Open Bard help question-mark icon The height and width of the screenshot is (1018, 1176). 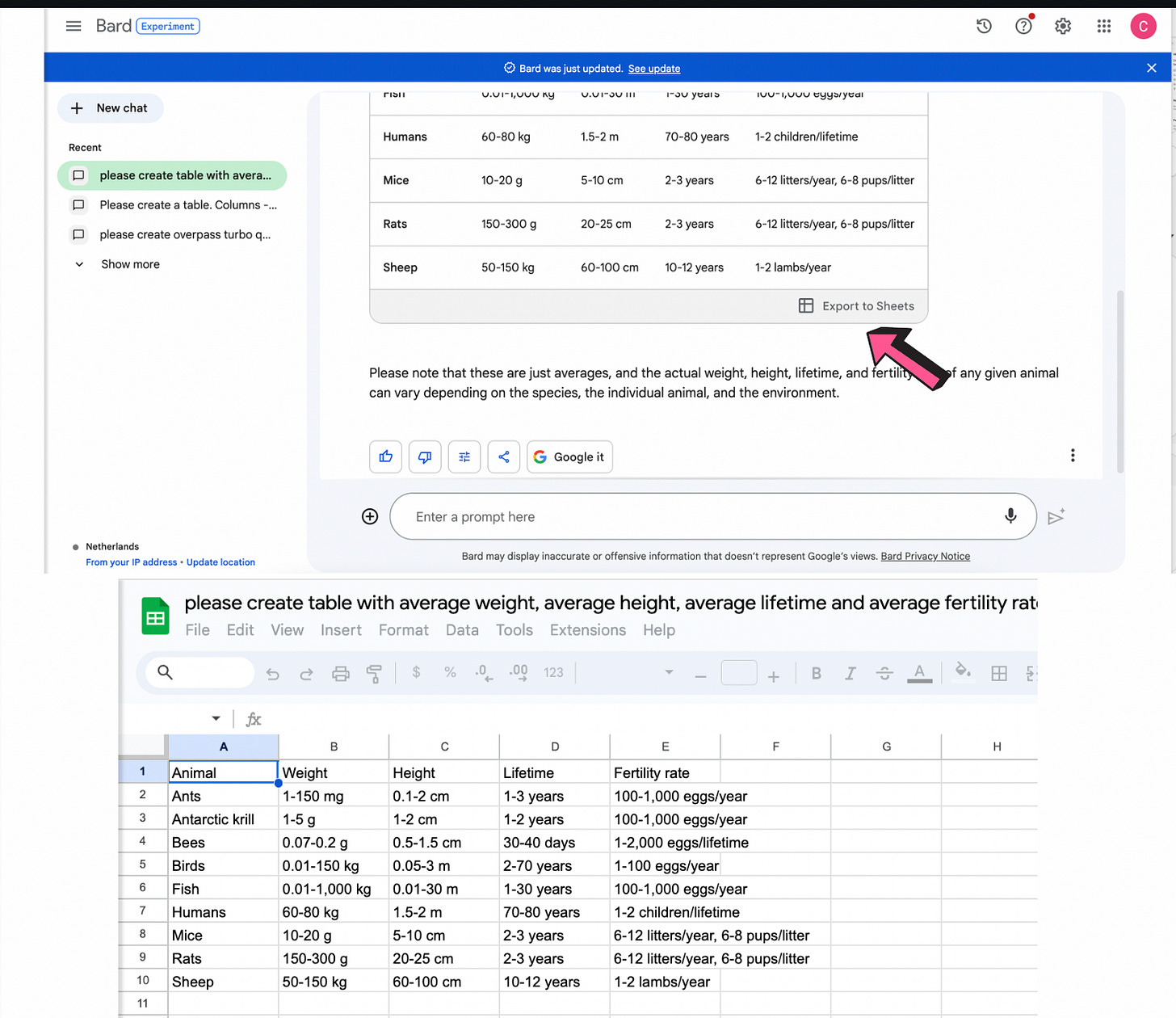[1024, 26]
